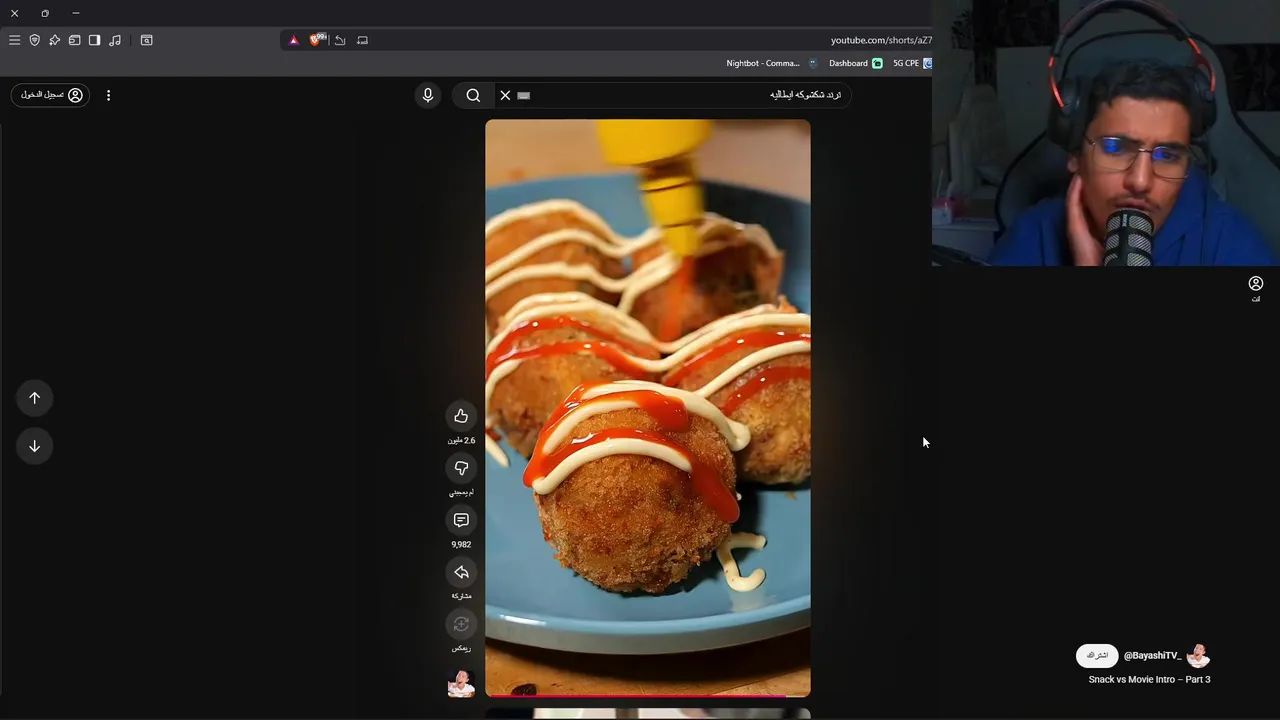Subscribe to BayashiTV channel
Screen dimensions: 1280x720
coord(1097,655)
